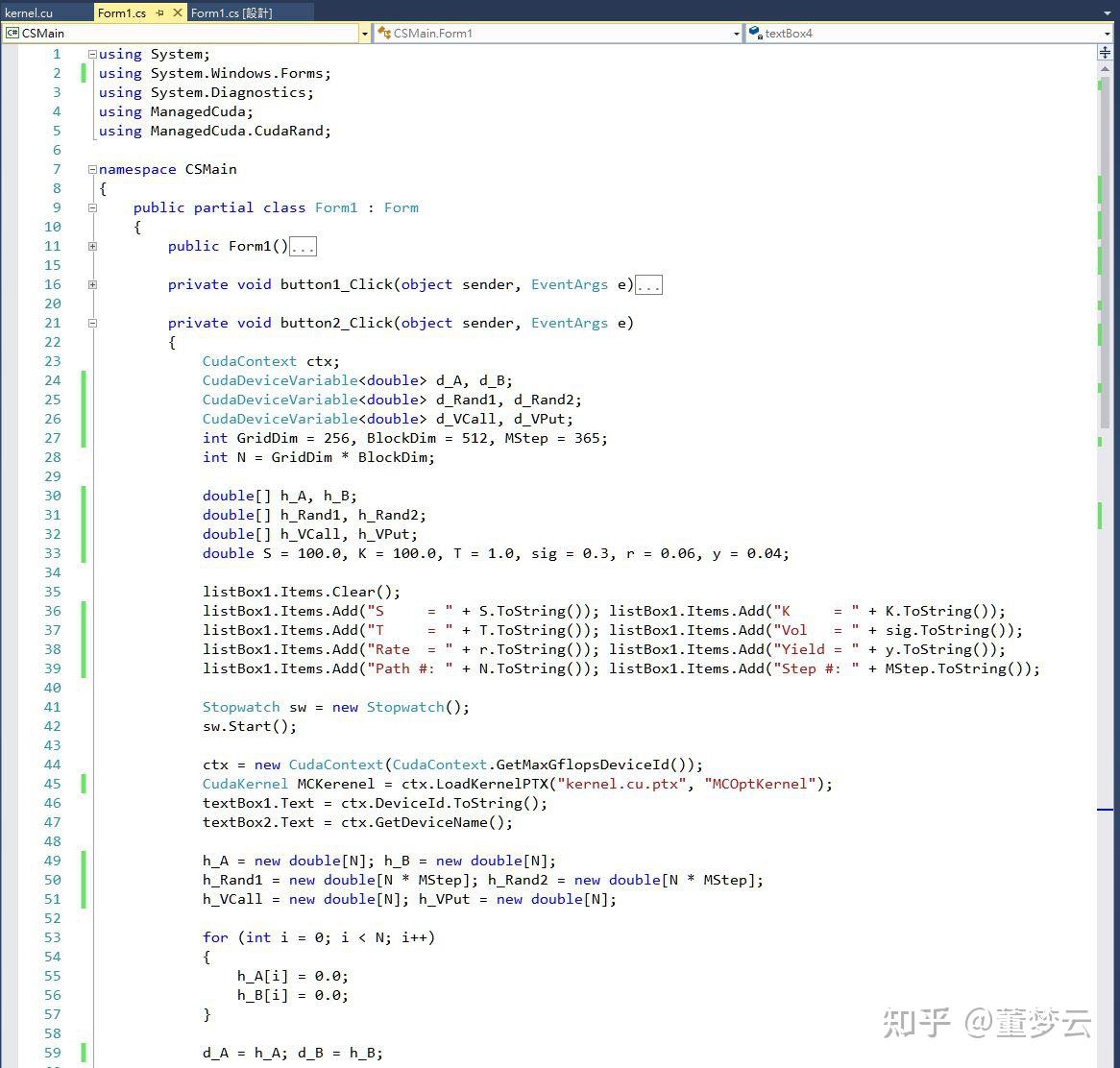Click the scrollbar up-arrow icon
This screenshot has height=1068, width=1120.
click(1105, 69)
